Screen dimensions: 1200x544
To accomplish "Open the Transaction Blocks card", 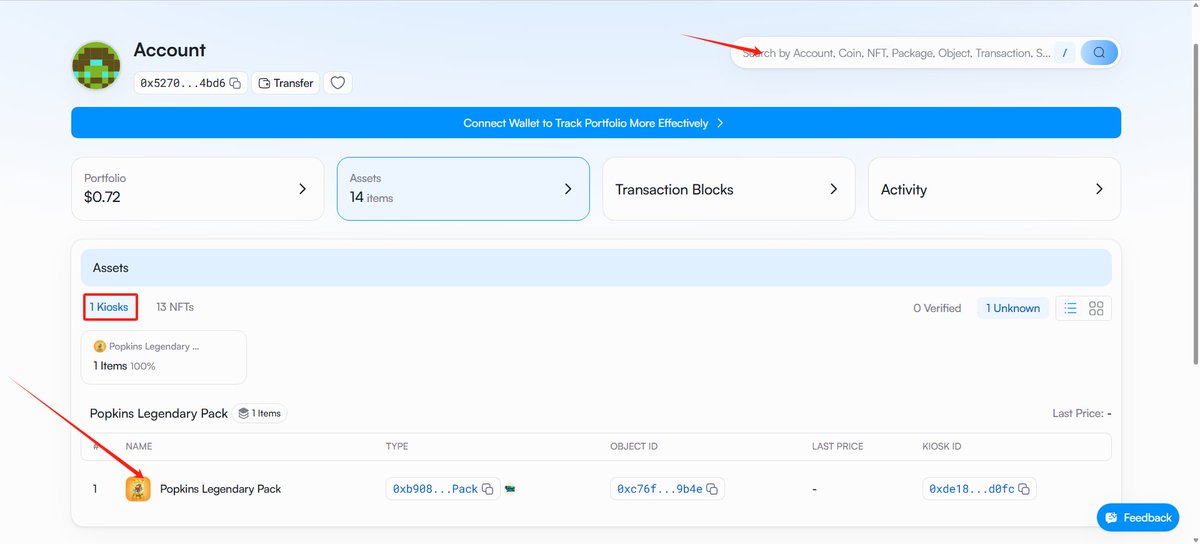I will click(x=728, y=188).
